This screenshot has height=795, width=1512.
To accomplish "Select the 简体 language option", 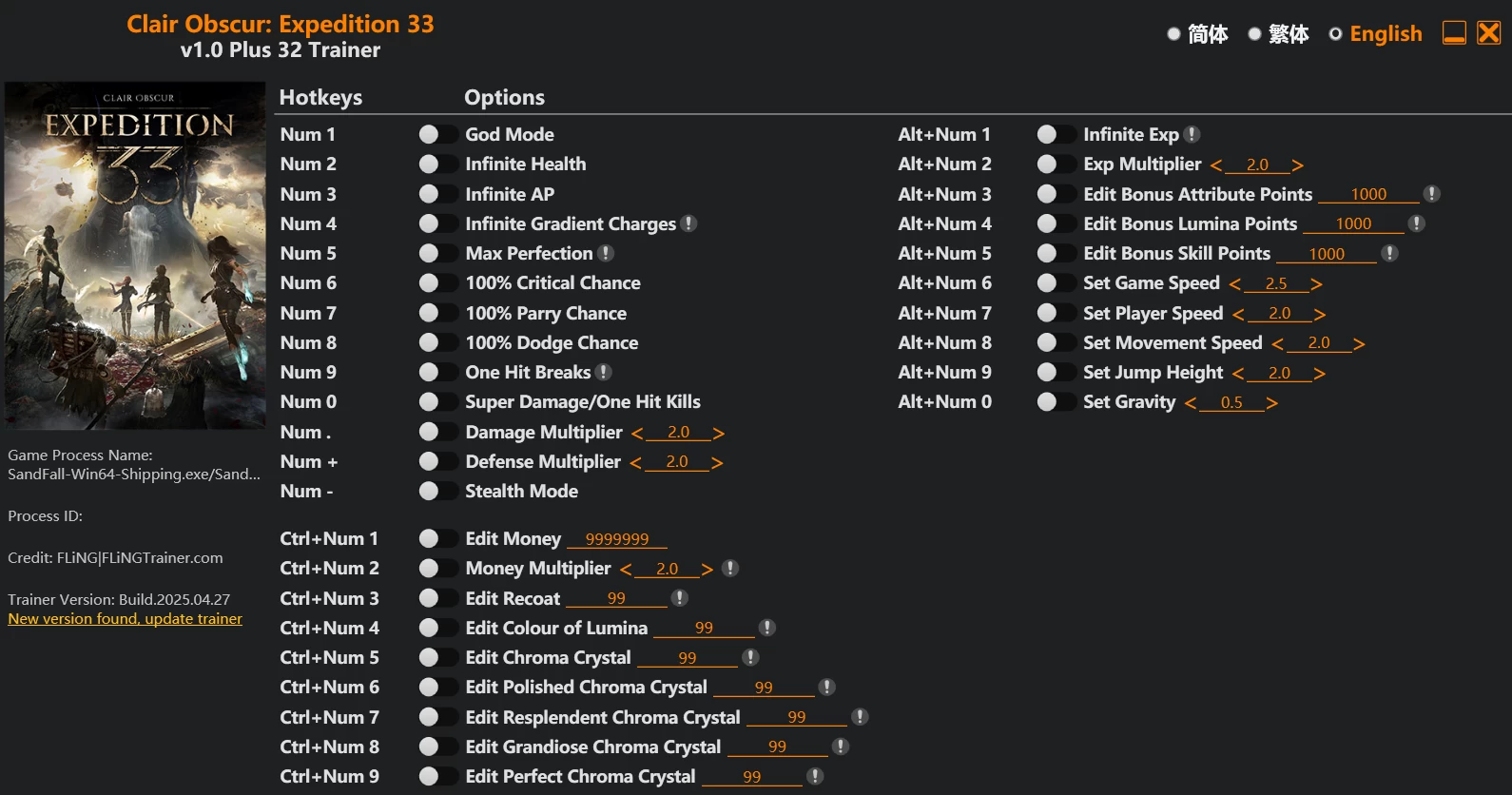I will pyautogui.click(x=1198, y=34).
